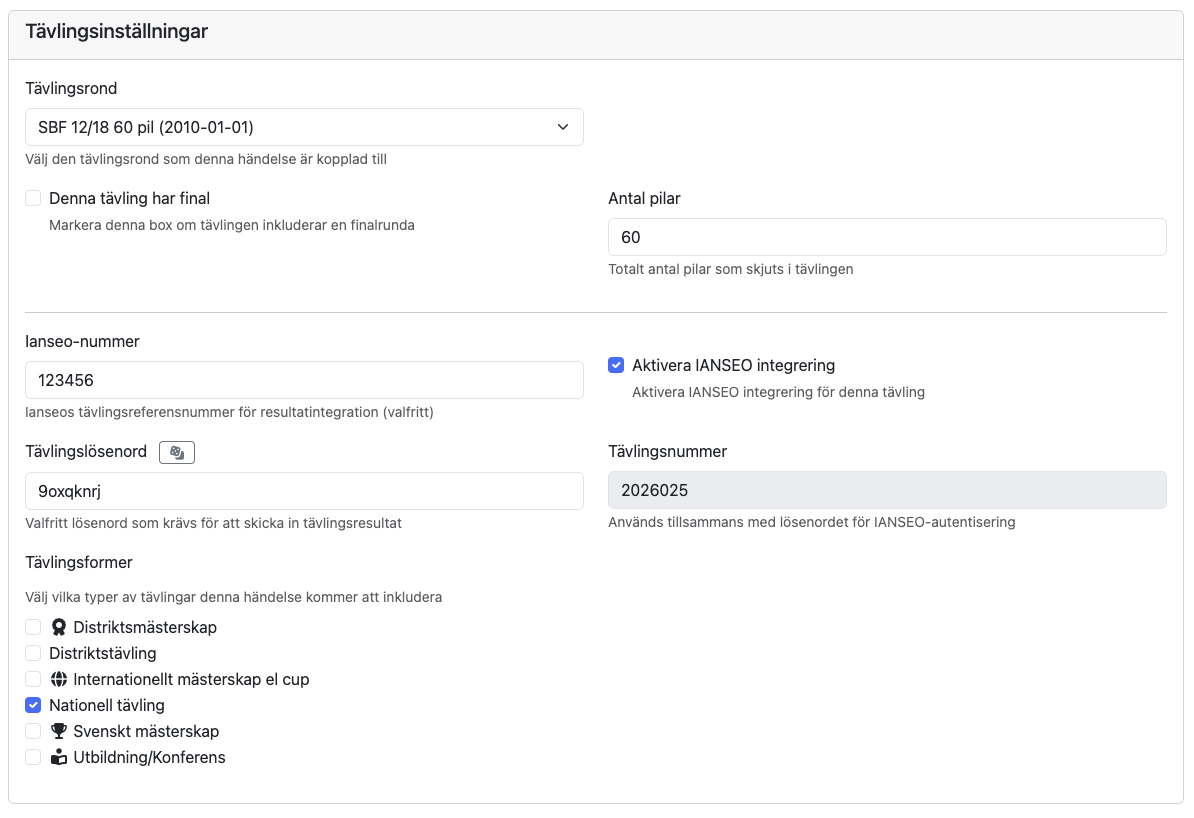Screen dimensions: 1194x818
Task: Click the Distriktsmästerskap award ribbon icon
Action: [58, 628]
